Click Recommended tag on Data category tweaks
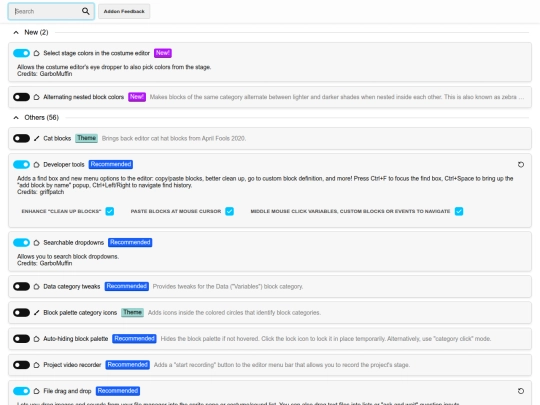540x405 pixels. [x=127, y=287]
